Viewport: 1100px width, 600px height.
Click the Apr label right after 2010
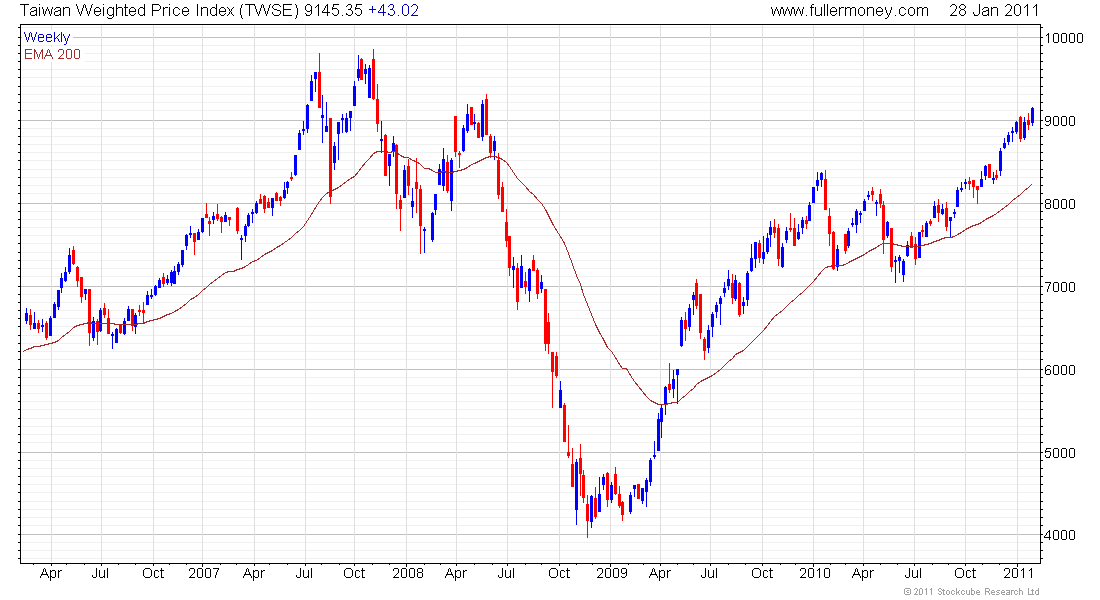pyautogui.click(x=863, y=573)
